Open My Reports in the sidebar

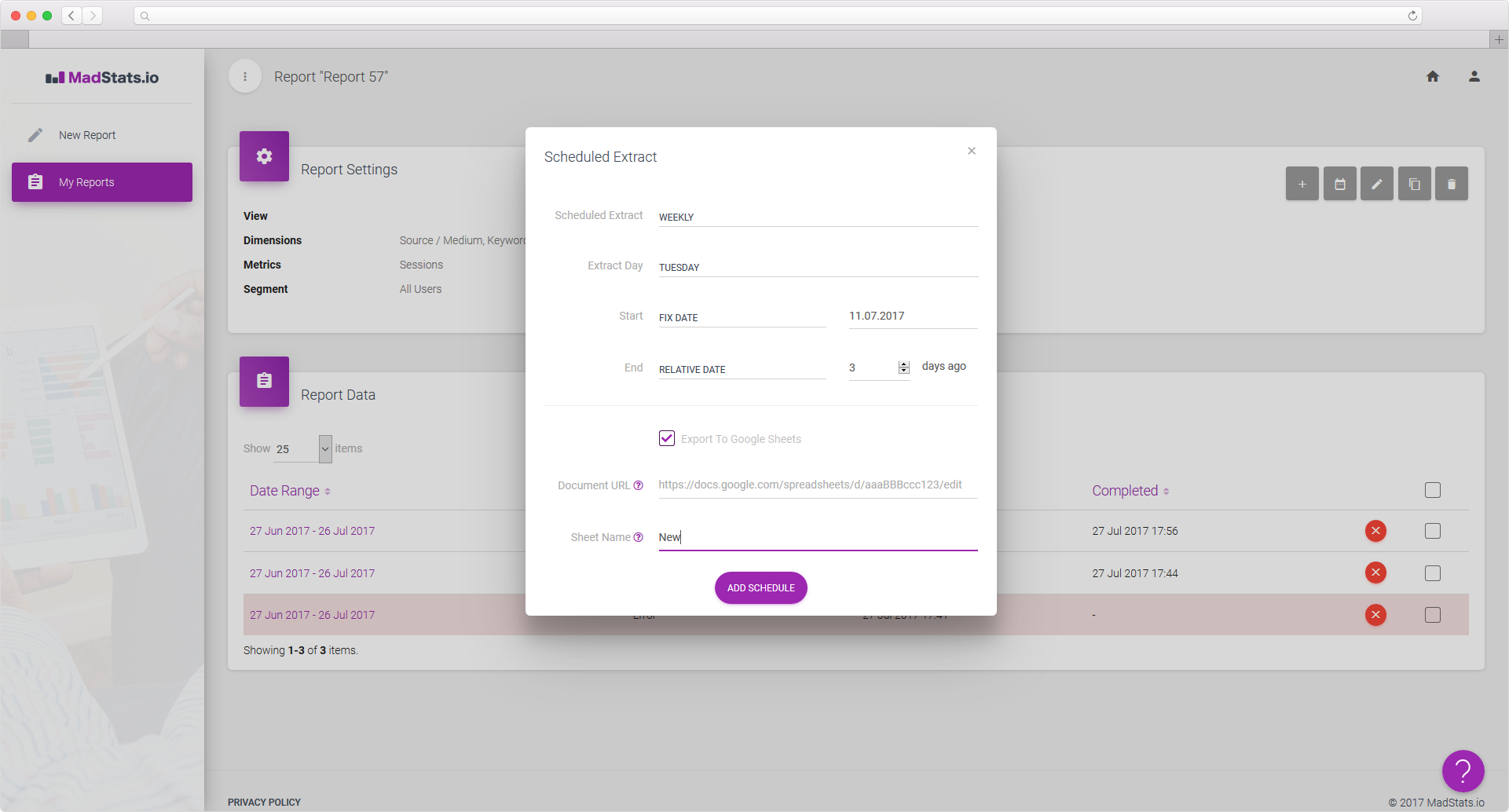click(102, 182)
